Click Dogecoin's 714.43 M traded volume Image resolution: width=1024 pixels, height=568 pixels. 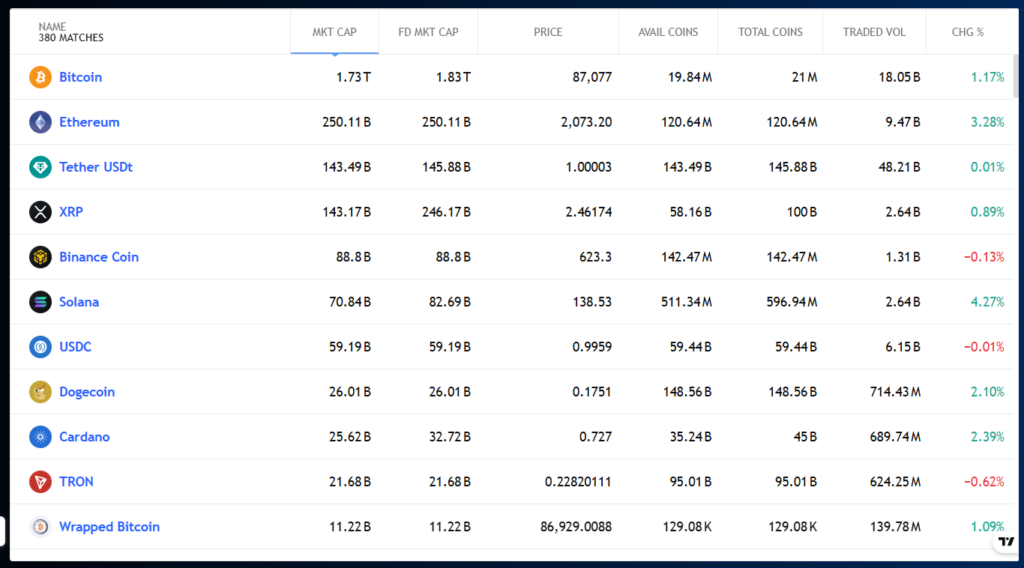click(895, 392)
